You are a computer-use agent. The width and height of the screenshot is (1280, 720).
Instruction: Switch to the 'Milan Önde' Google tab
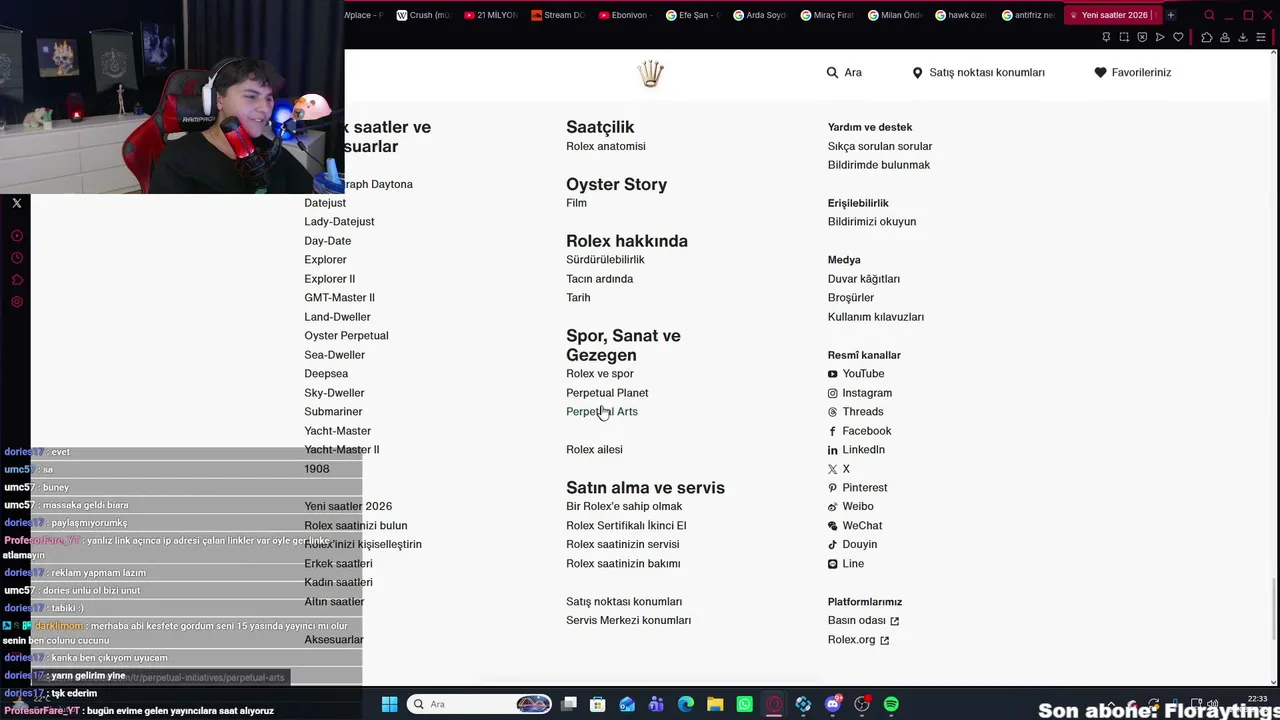point(894,15)
